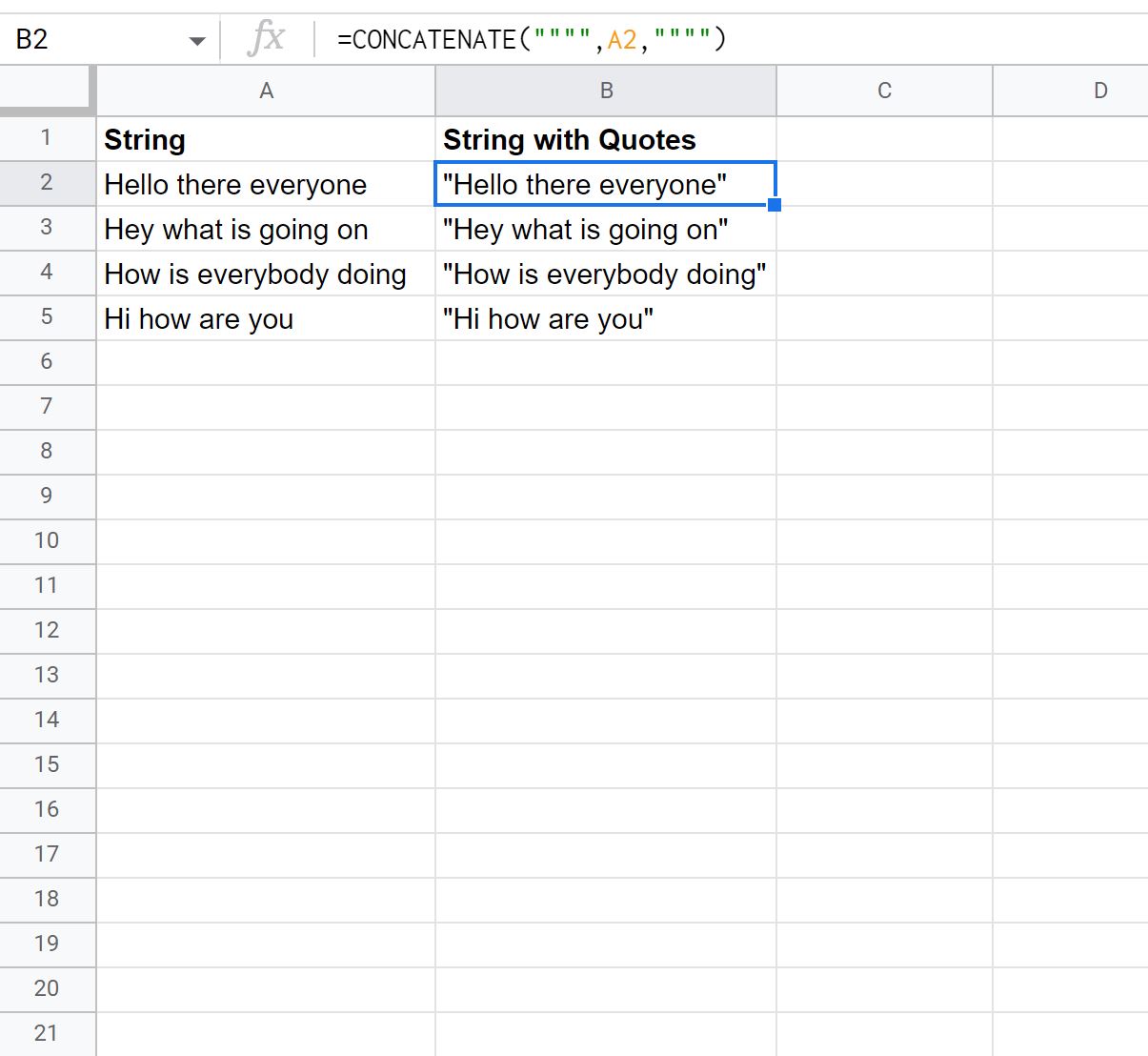The image size is (1148, 1056).
Task: Select column C header
Action: click(x=884, y=91)
